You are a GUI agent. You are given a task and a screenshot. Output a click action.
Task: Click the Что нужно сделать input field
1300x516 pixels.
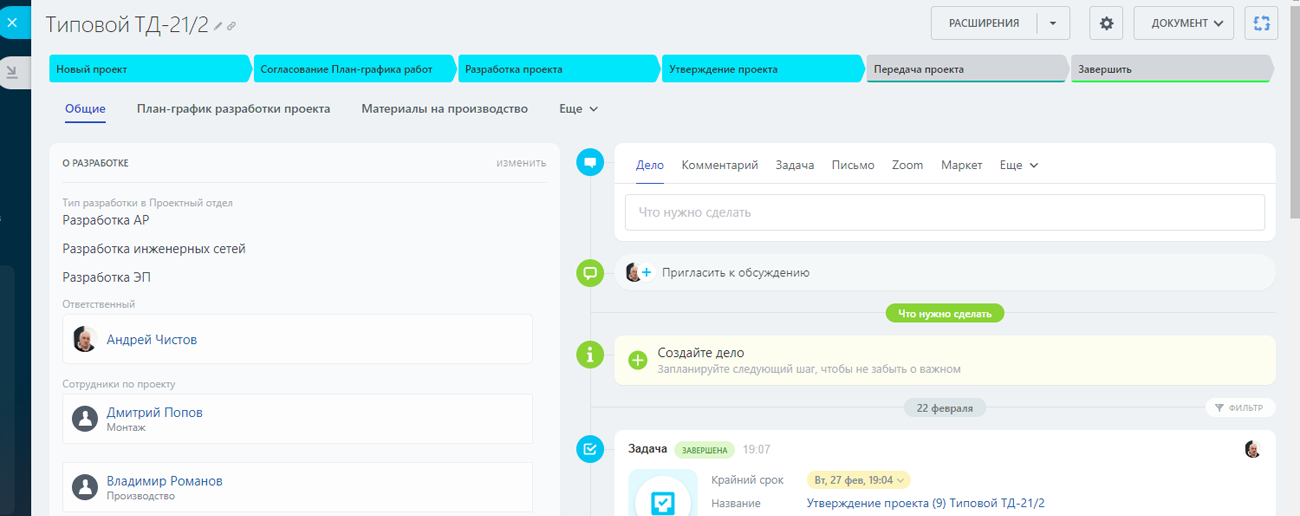point(944,212)
